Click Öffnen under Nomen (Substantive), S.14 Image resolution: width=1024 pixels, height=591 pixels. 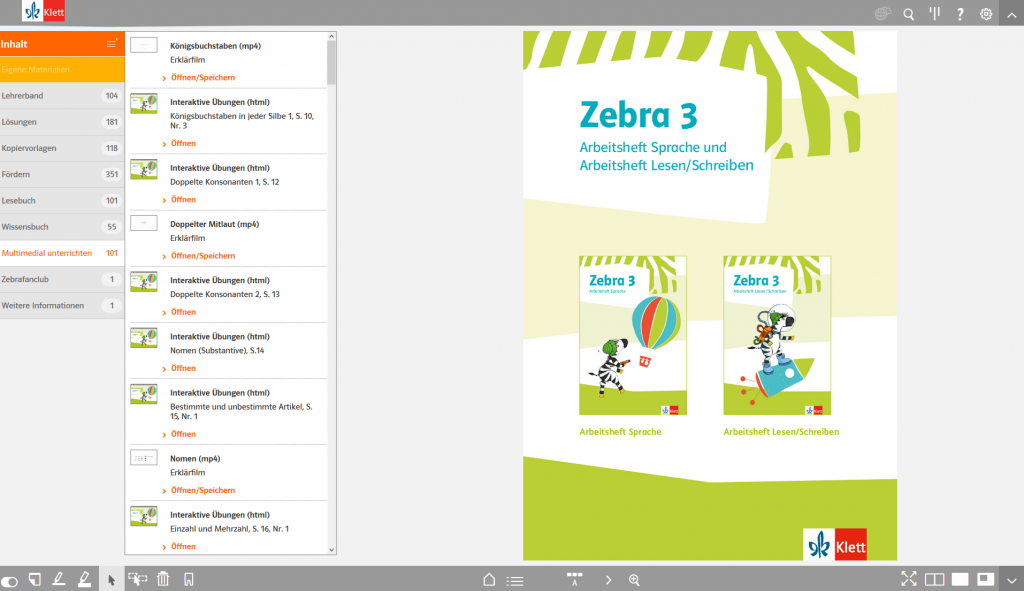coord(183,368)
